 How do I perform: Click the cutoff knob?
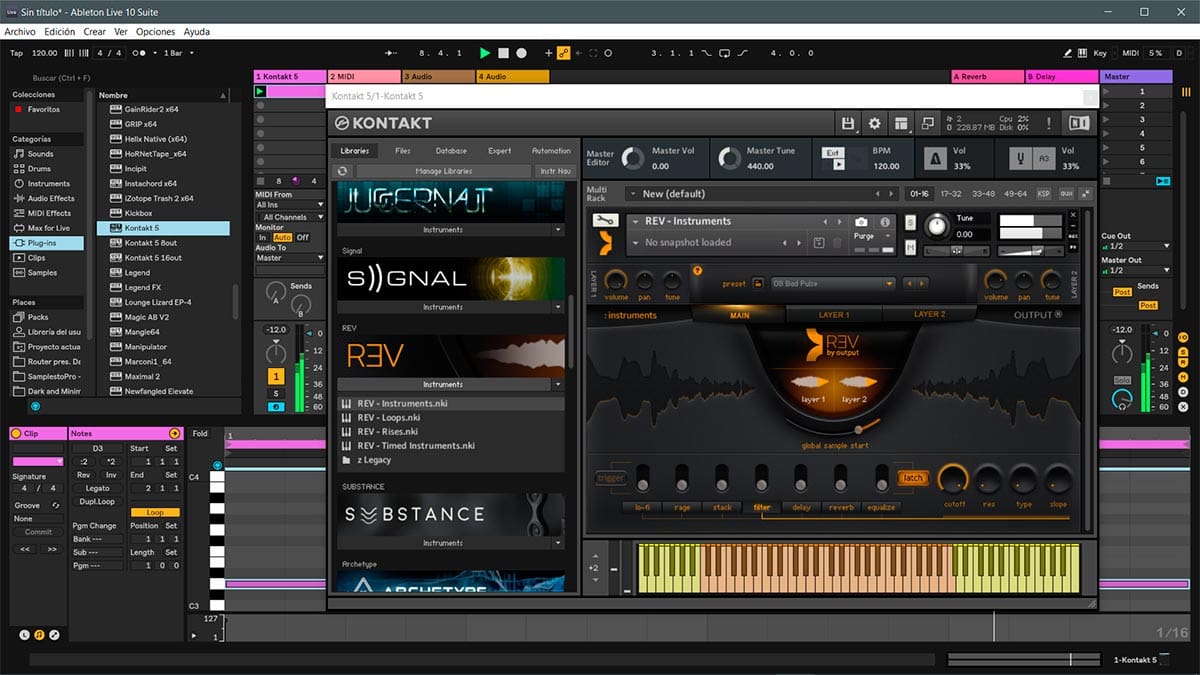(954, 479)
